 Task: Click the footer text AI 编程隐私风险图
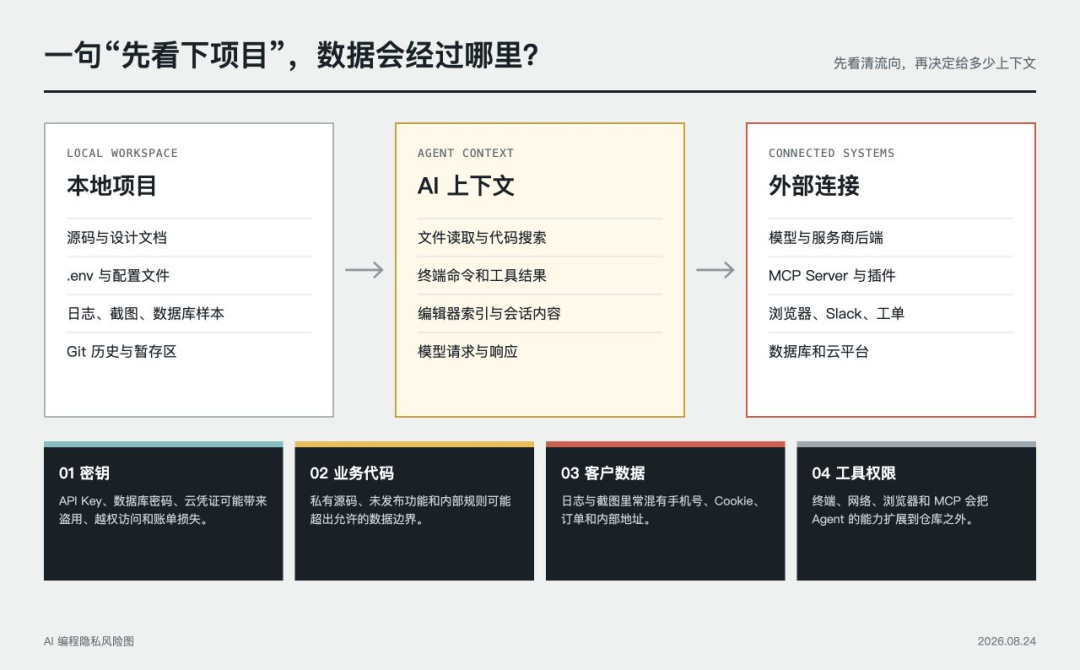coord(89,641)
